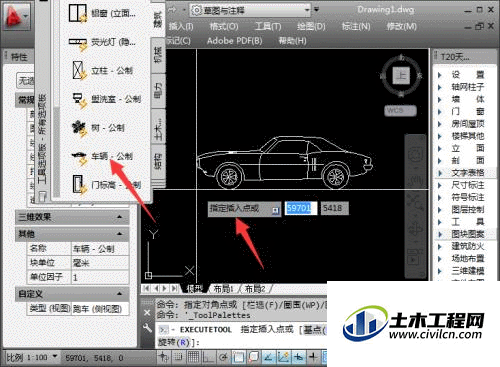Open ShowMotion from the navigation bar
The width and height of the screenshot is (500, 367).
tap(415, 258)
